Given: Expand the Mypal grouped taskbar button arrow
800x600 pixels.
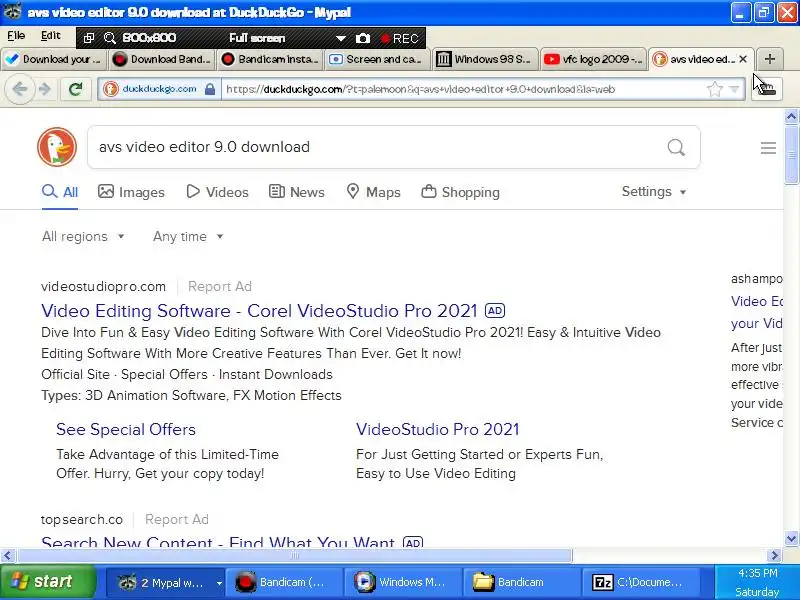Looking at the screenshot, I should click(219, 582).
